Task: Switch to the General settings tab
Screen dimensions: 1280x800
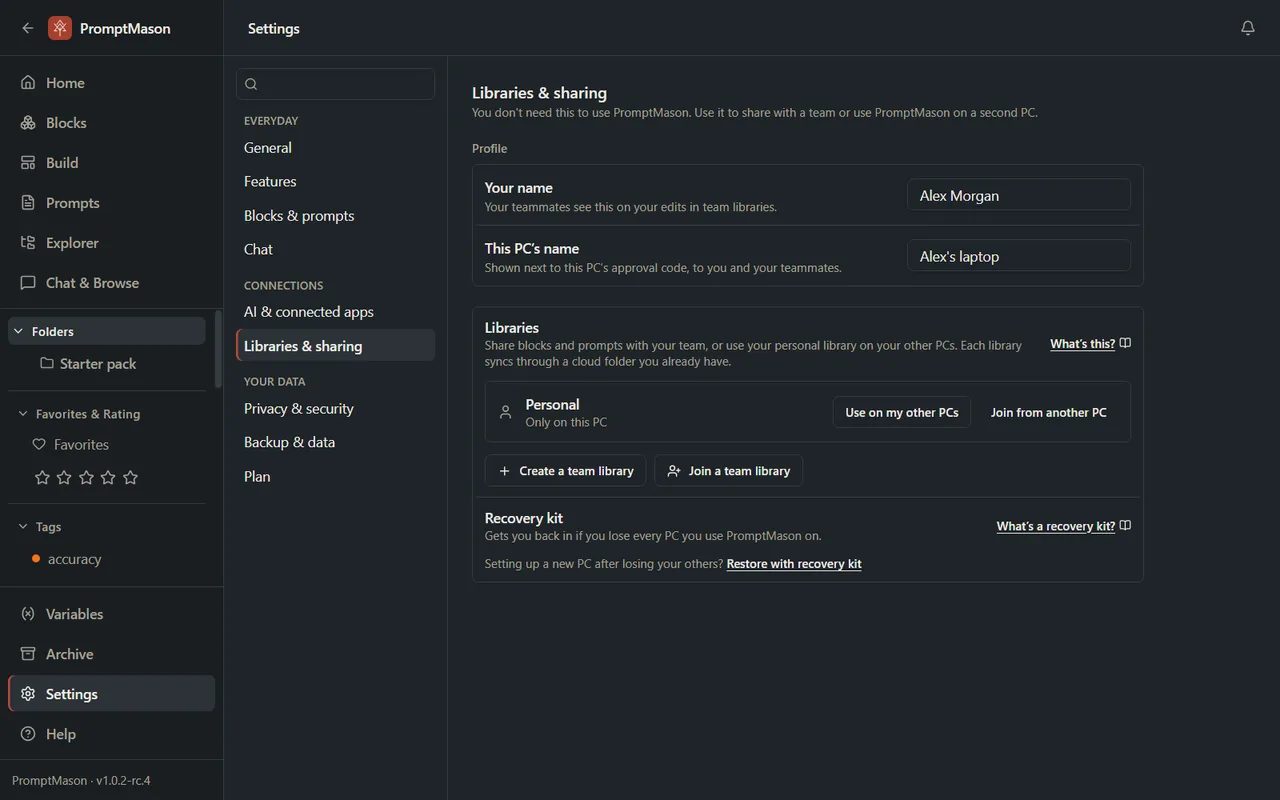Action: coord(335,148)
